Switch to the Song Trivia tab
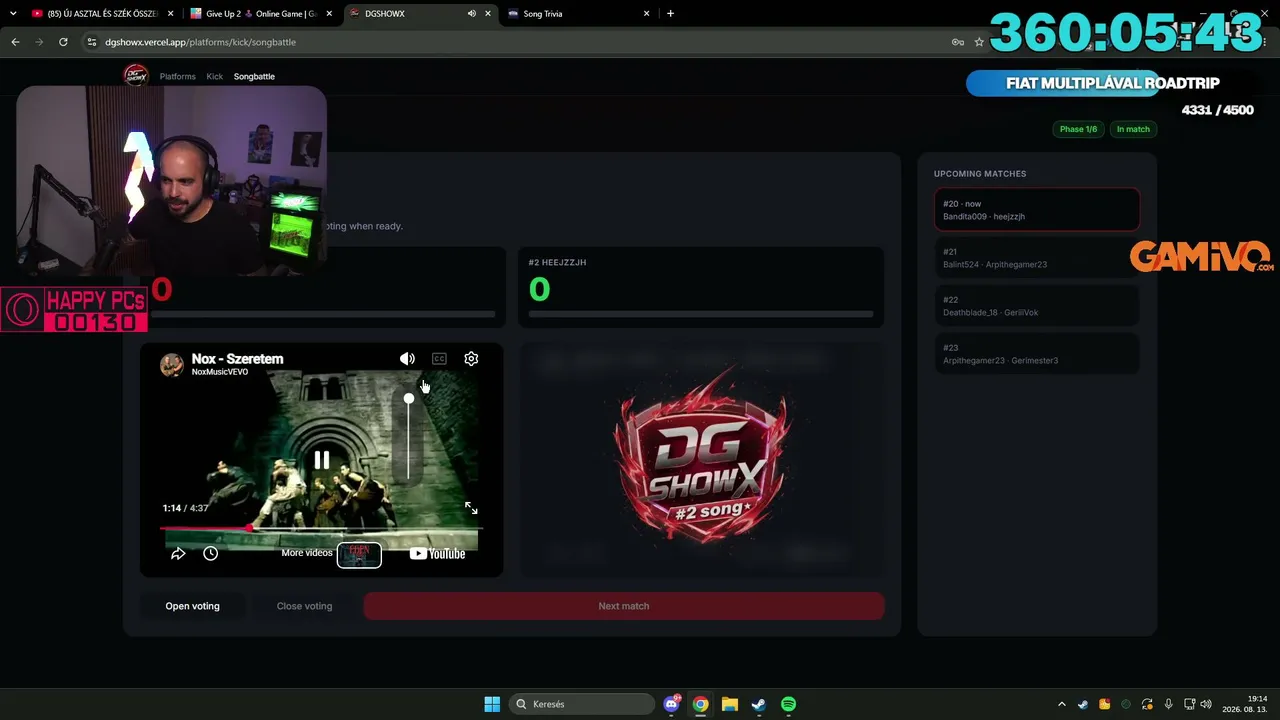 (578, 14)
